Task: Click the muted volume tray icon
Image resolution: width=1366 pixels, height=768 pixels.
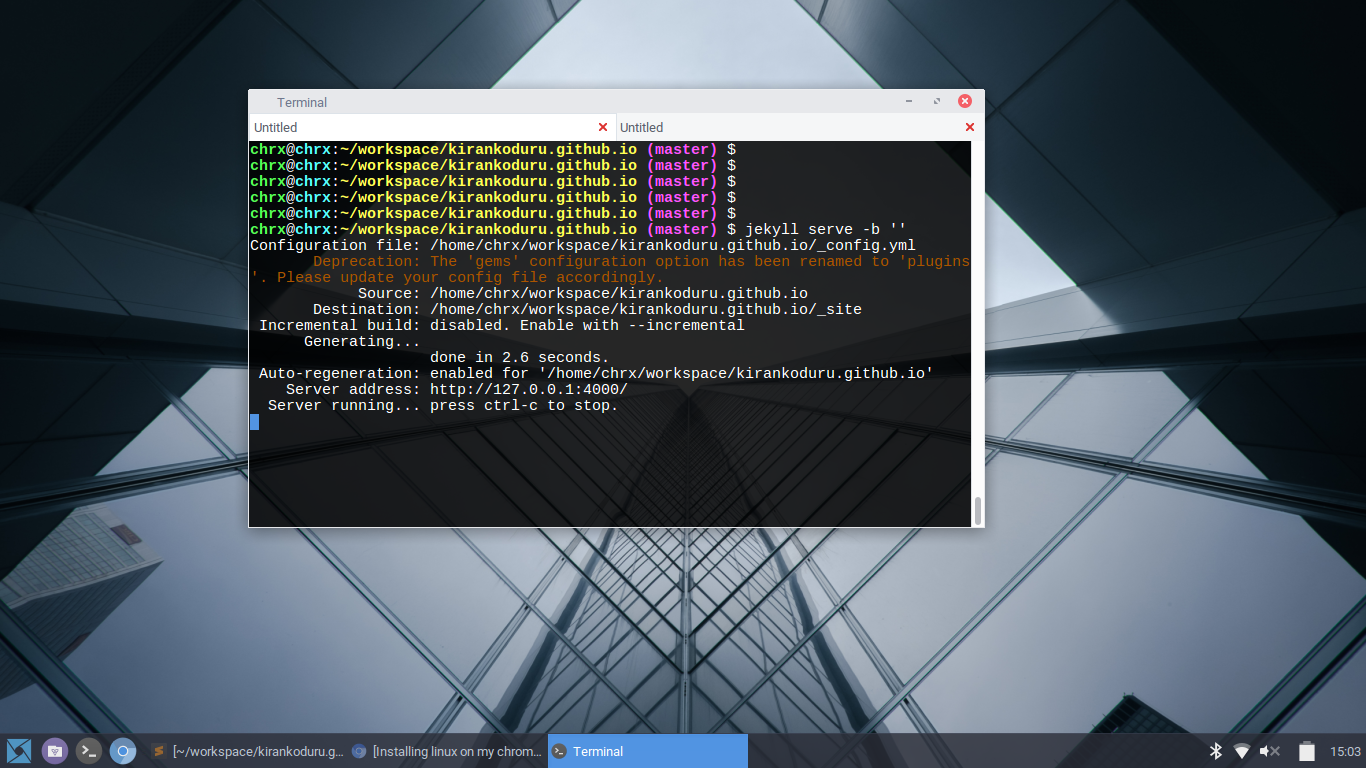Action: pos(1270,751)
